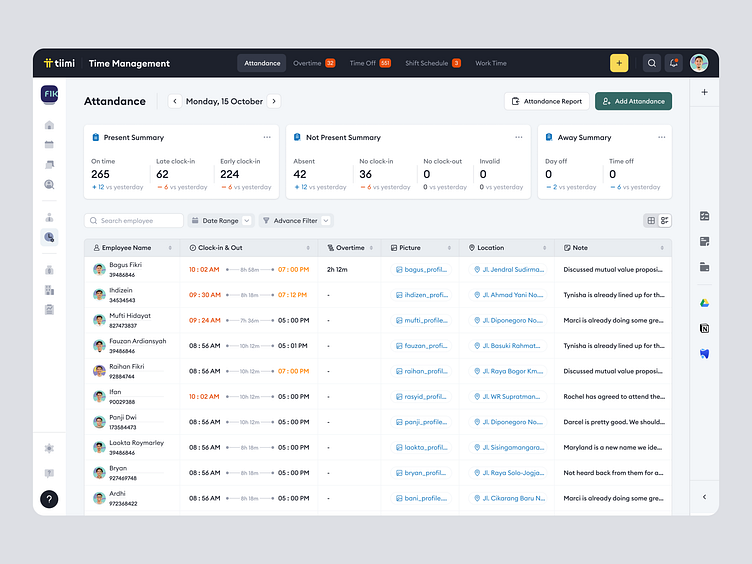This screenshot has width=752, height=564.
Task: Click the Add Attandance button
Action: [633, 101]
